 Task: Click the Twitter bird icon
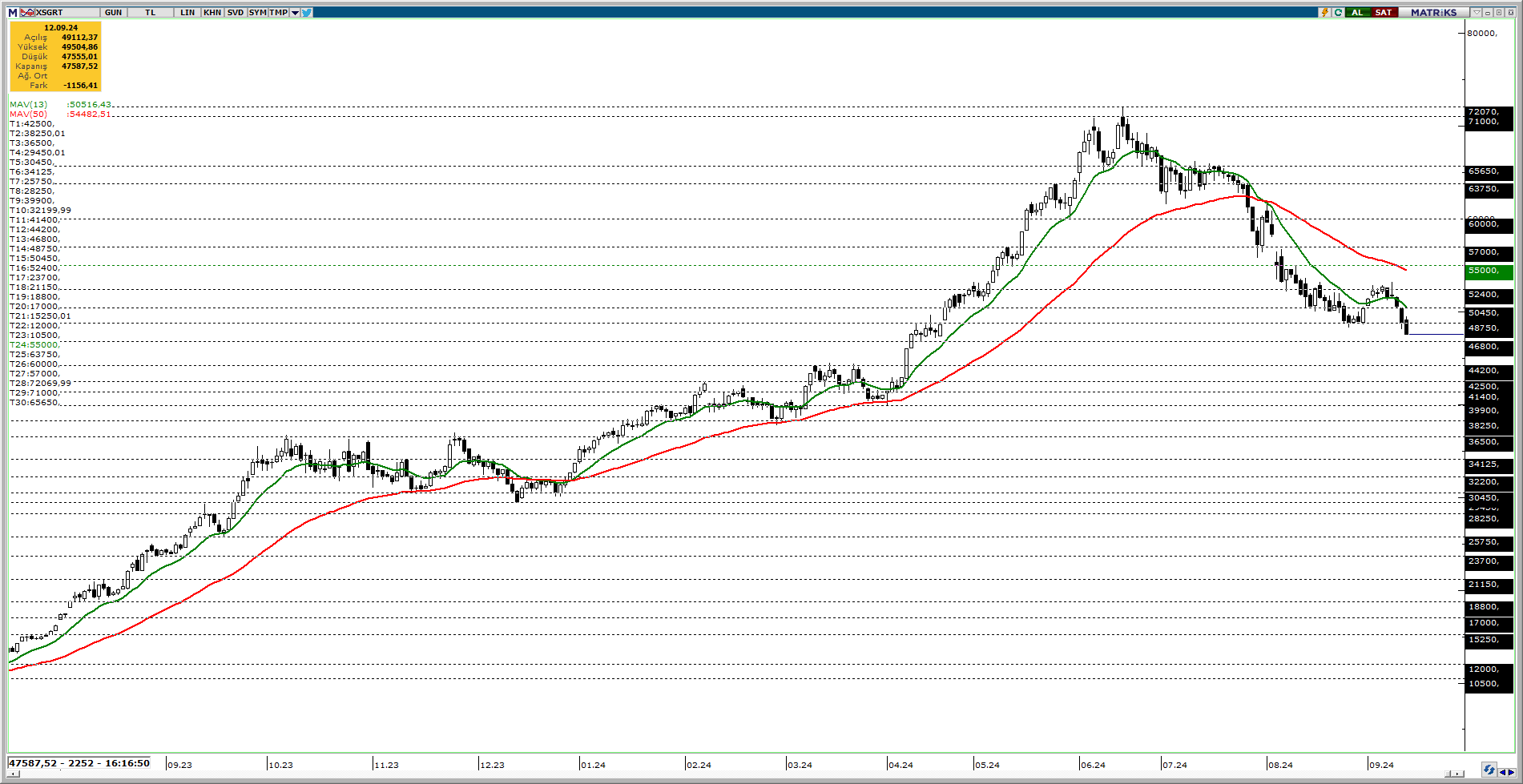307,13
